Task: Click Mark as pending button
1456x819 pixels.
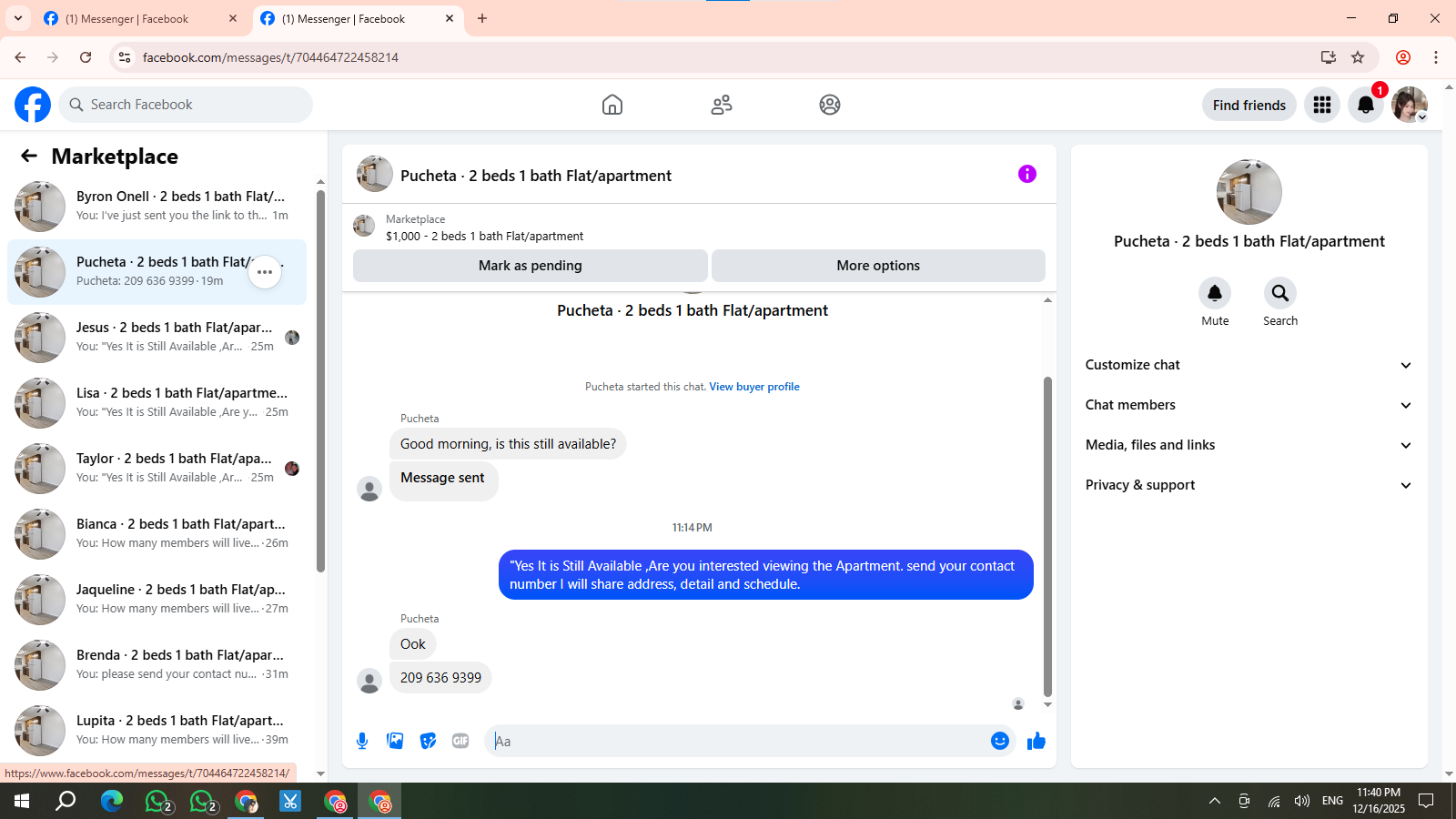Action: 531,266
